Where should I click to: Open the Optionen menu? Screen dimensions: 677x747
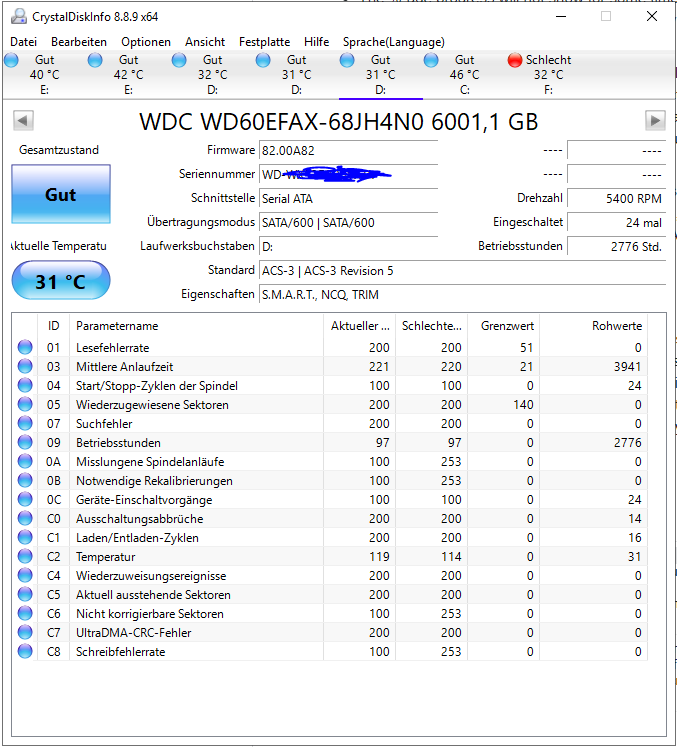[146, 42]
